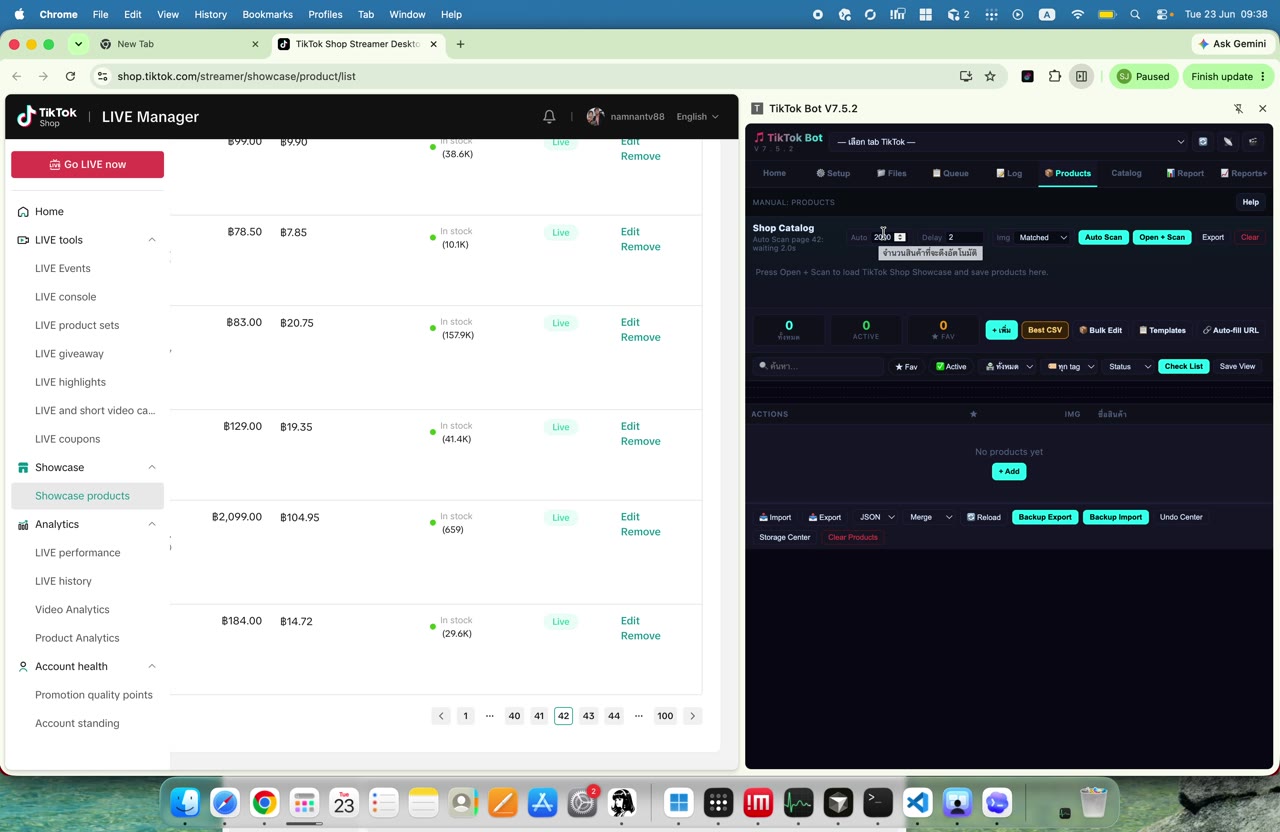Click Remove link for the ฿184.00 product
The width and height of the screenshot is (1280, 832).
[640, 636]
